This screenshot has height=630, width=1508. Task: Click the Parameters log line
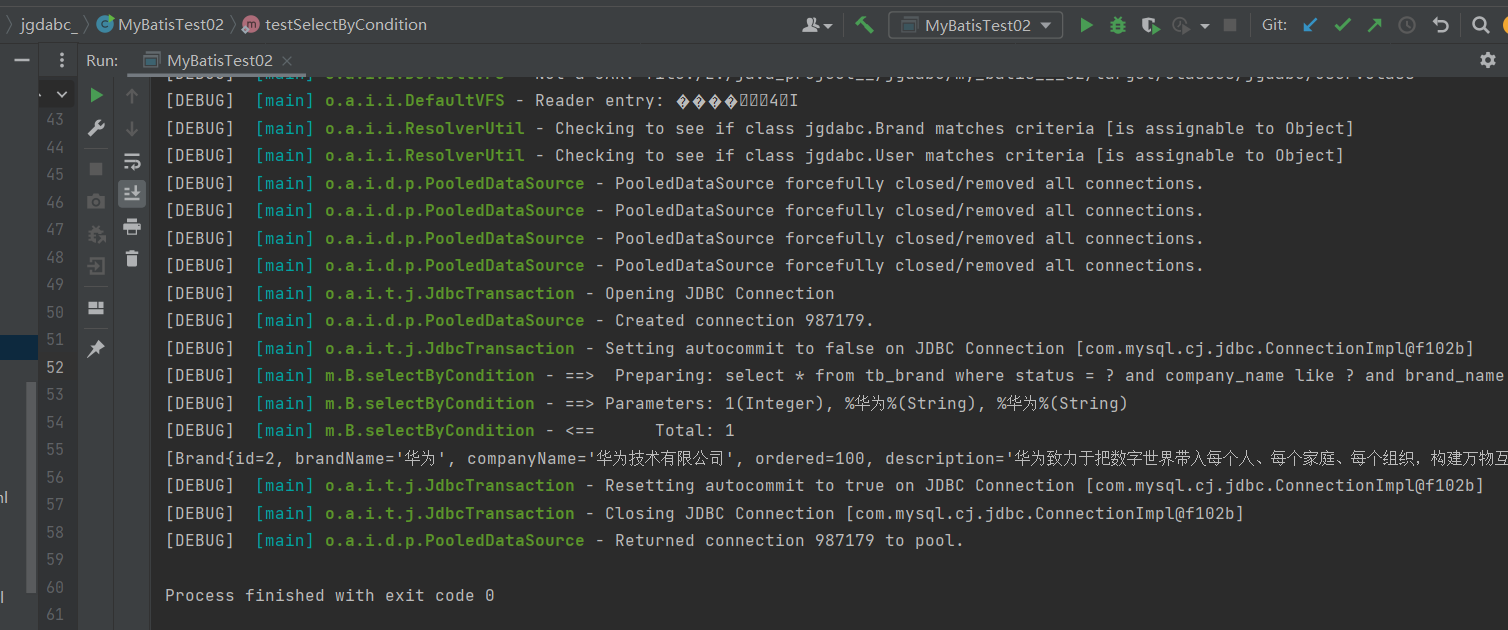point(646,403)
